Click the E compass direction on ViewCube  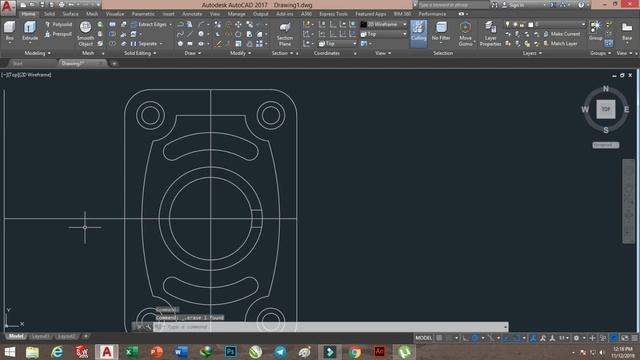click(x=627, y=109)
